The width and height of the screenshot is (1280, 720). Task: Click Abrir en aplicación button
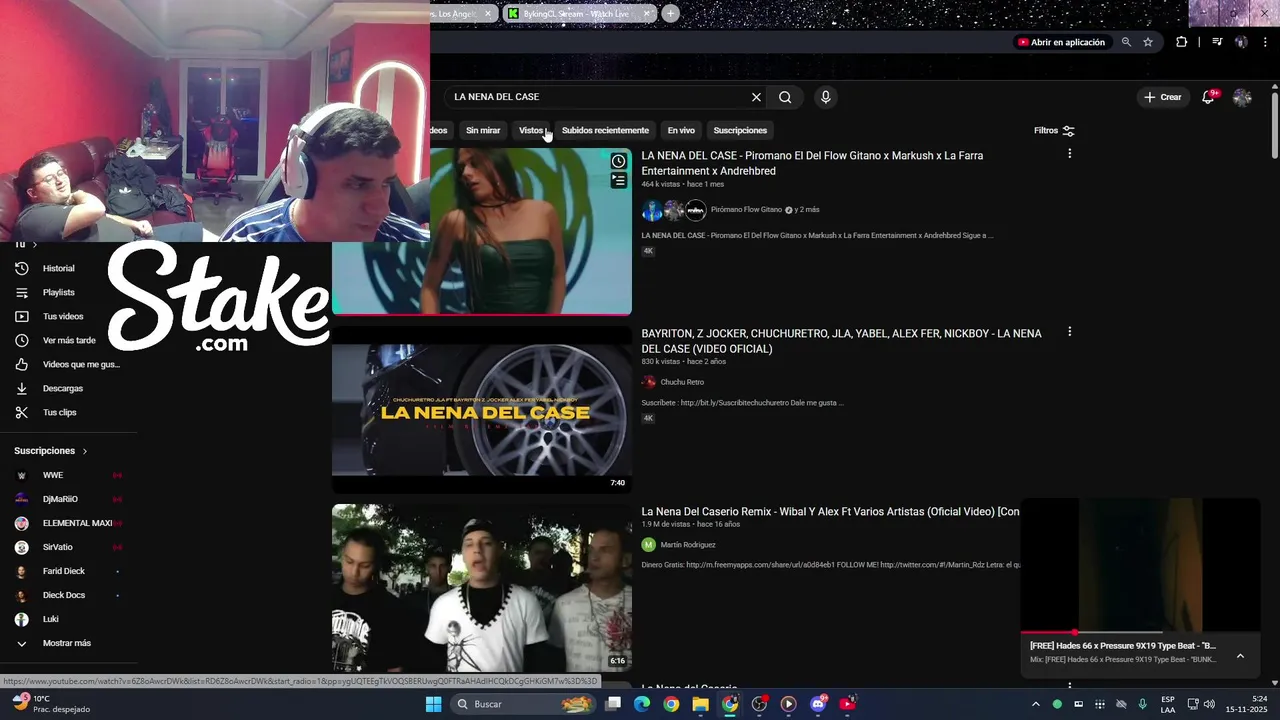pyautogui.click(x=1061, y=42)
